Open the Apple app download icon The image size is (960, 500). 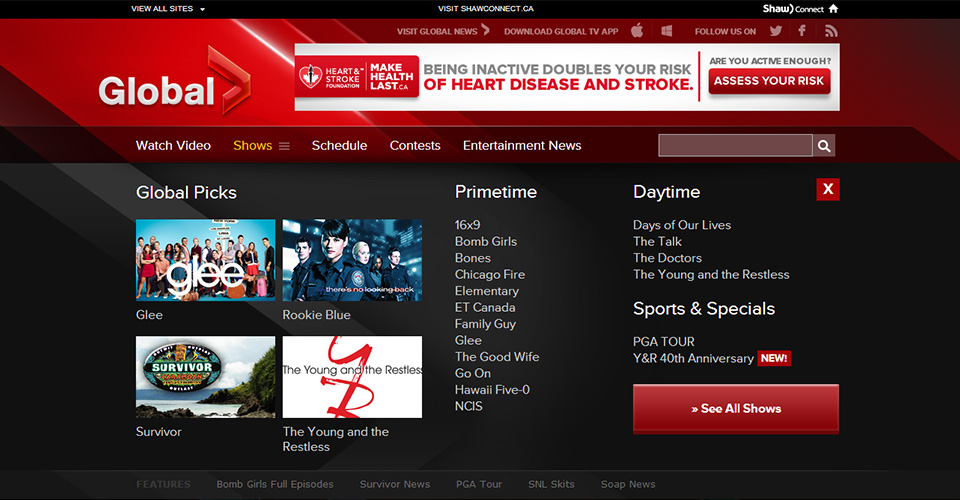tap(637, 31)
